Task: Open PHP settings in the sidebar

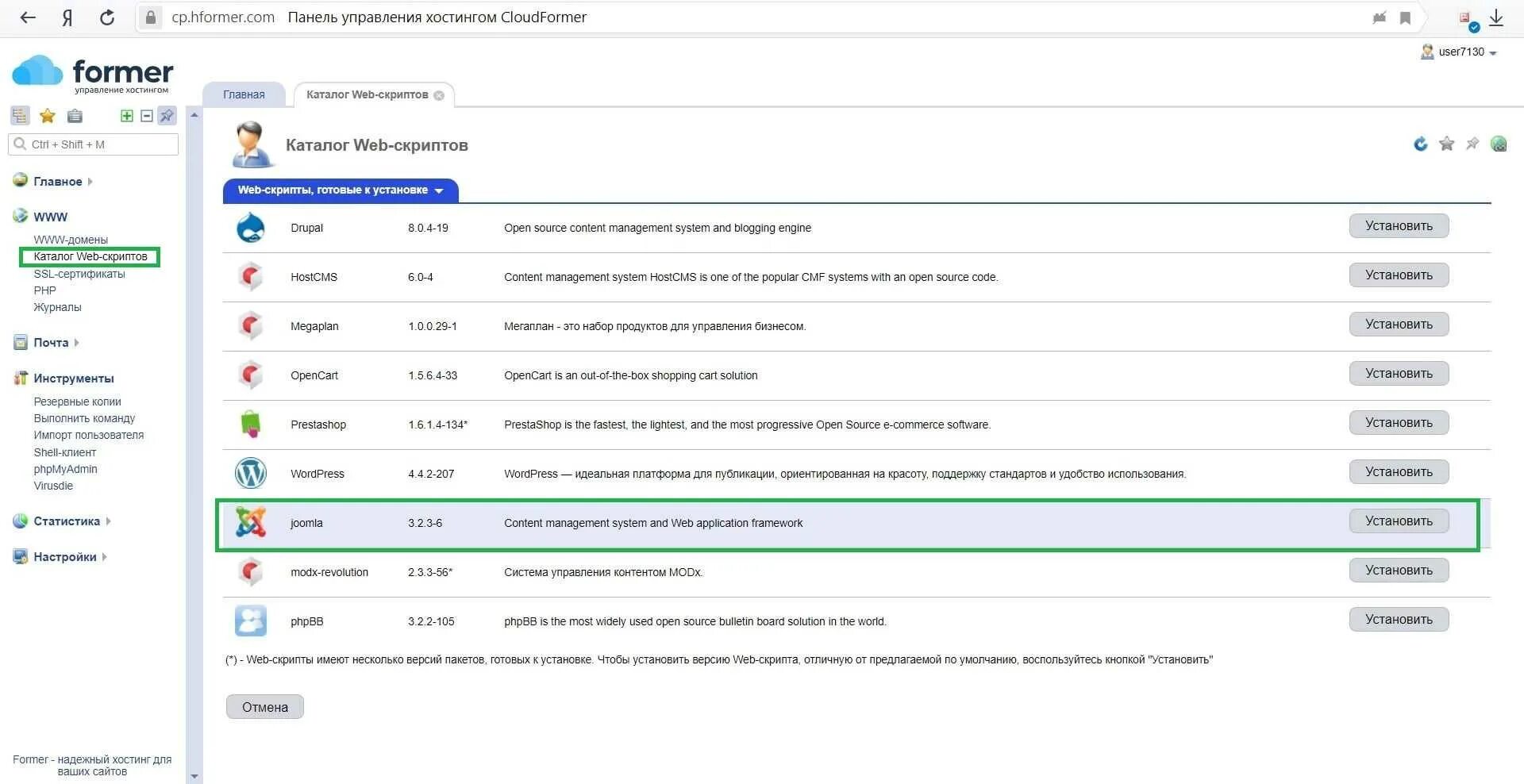Action: (44, 290)
